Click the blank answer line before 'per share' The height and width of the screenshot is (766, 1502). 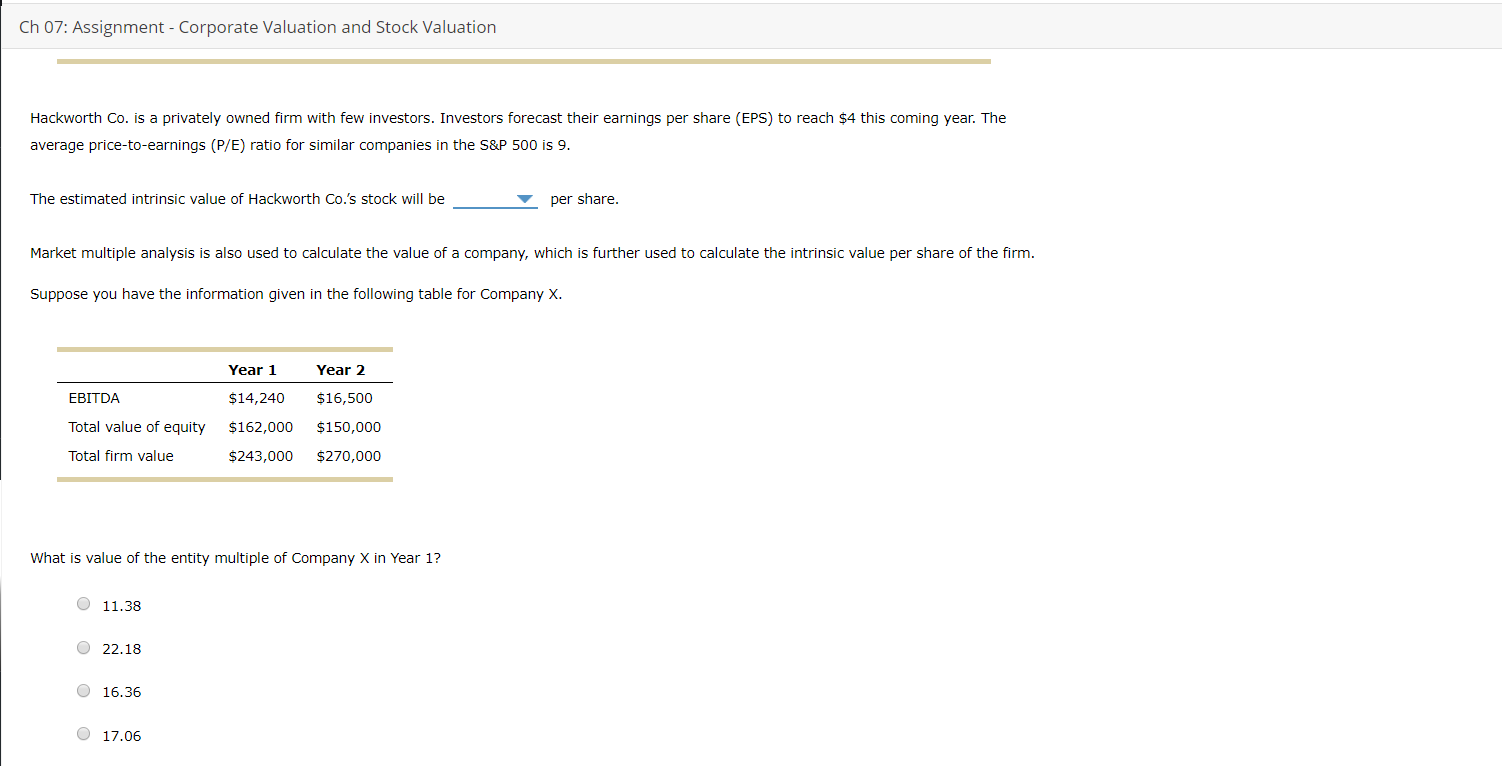point(485,201)
